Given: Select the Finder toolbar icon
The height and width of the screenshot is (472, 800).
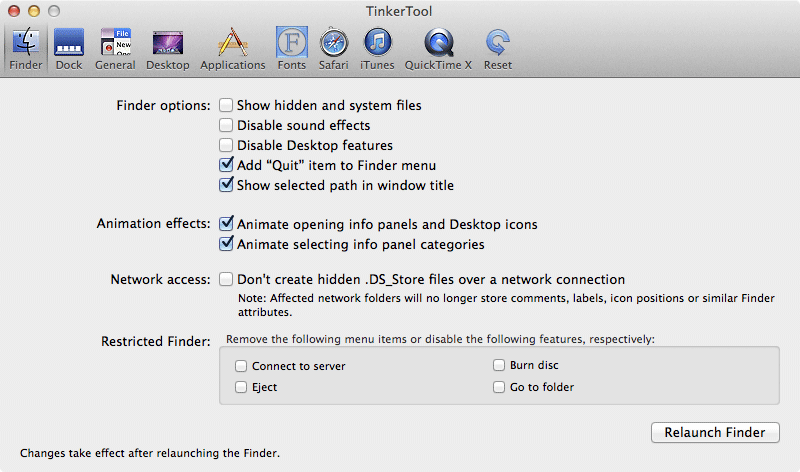Looking at the screenshot, I should tap(26, 45).
